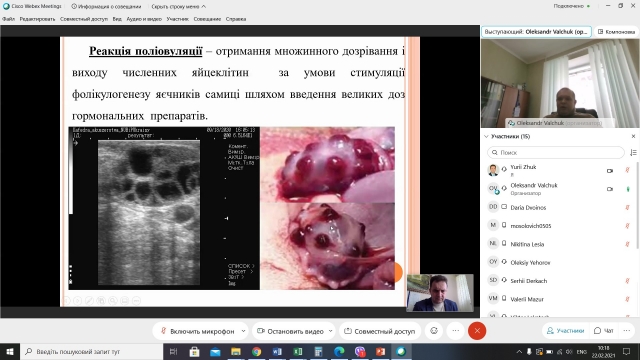Image resolution: width=640 pixels, height=360 pixels.
Task: Open the Редактировать menu
Action: (x=37, y=19)
